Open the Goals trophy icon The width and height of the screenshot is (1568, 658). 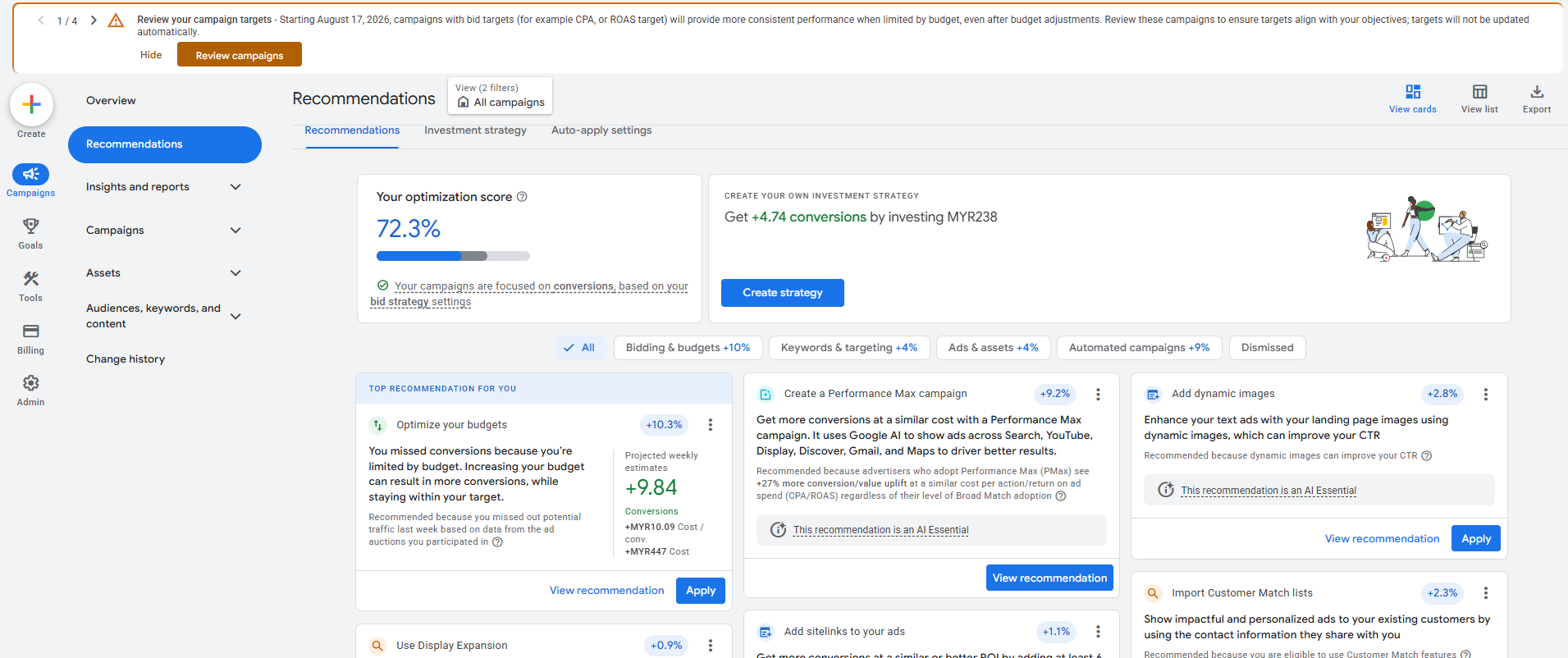[30, 226]
